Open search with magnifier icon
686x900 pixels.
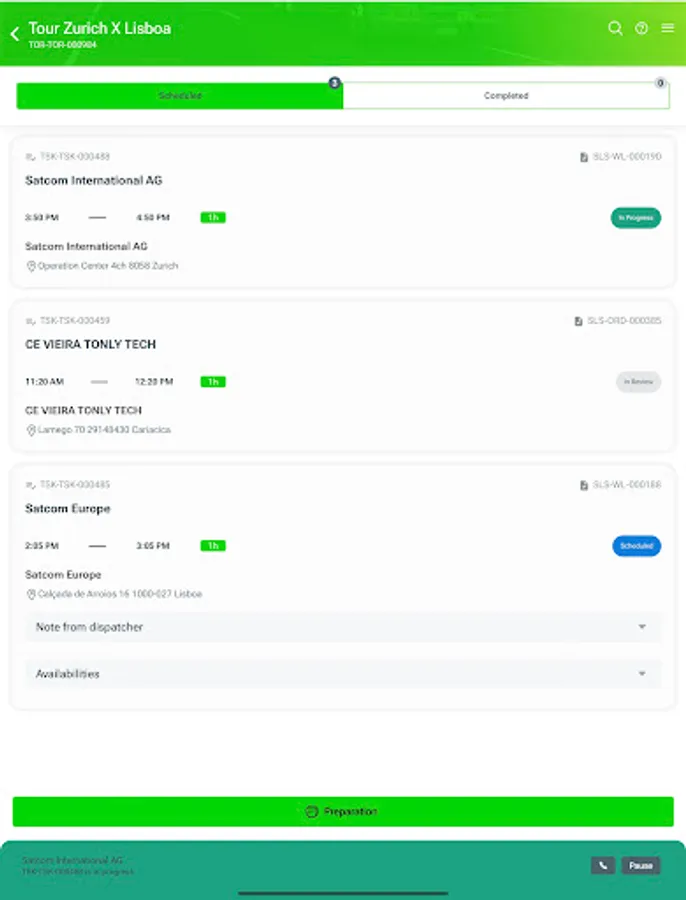click(615, 28)
